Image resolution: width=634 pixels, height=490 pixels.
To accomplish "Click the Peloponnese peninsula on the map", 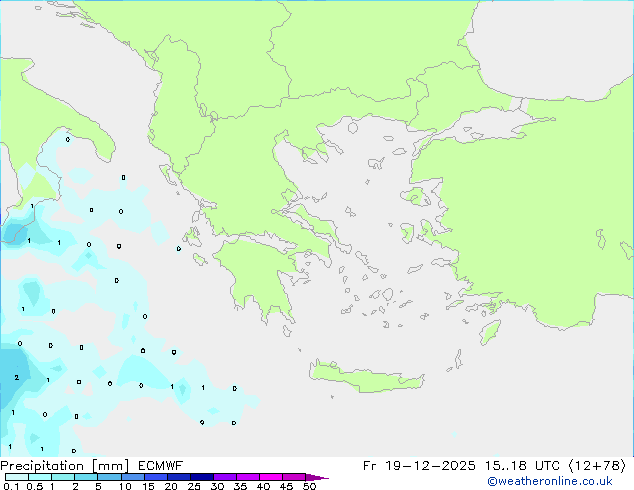I will [x=261, y=275].
